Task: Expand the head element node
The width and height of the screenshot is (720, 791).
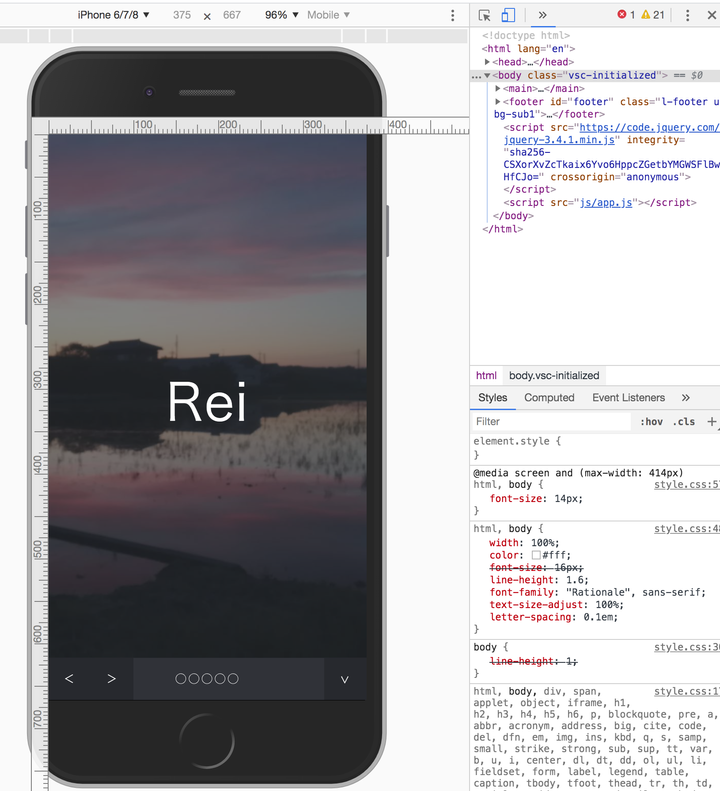Action: (x=487, y=62)
